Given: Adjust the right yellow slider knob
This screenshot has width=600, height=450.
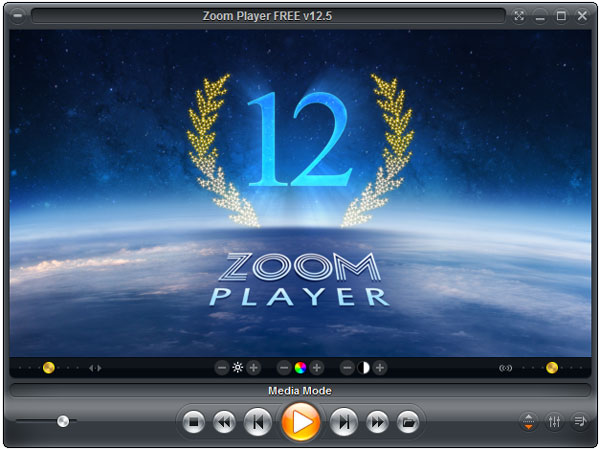Looking at the screenshot, I should [552, 368].
